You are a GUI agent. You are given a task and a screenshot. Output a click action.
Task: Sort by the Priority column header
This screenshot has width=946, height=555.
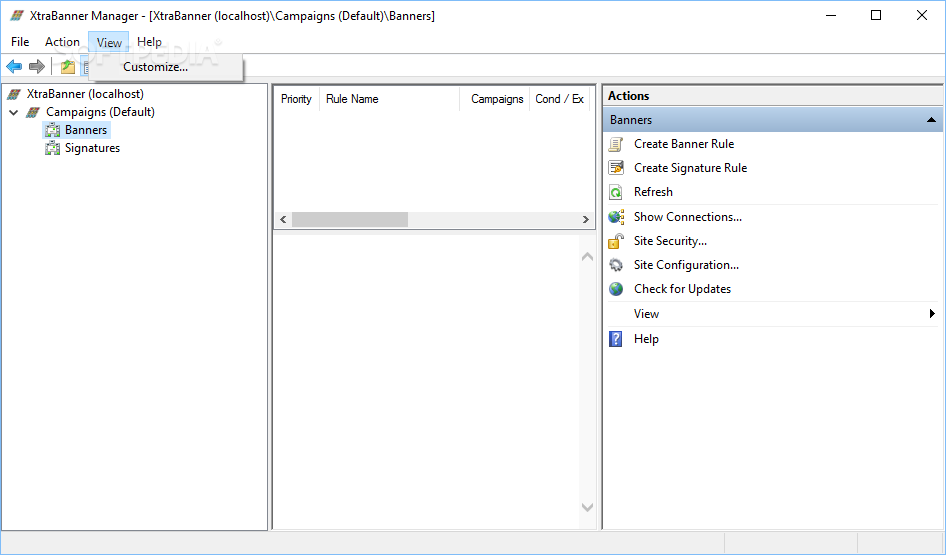click(x=296, y=99)
